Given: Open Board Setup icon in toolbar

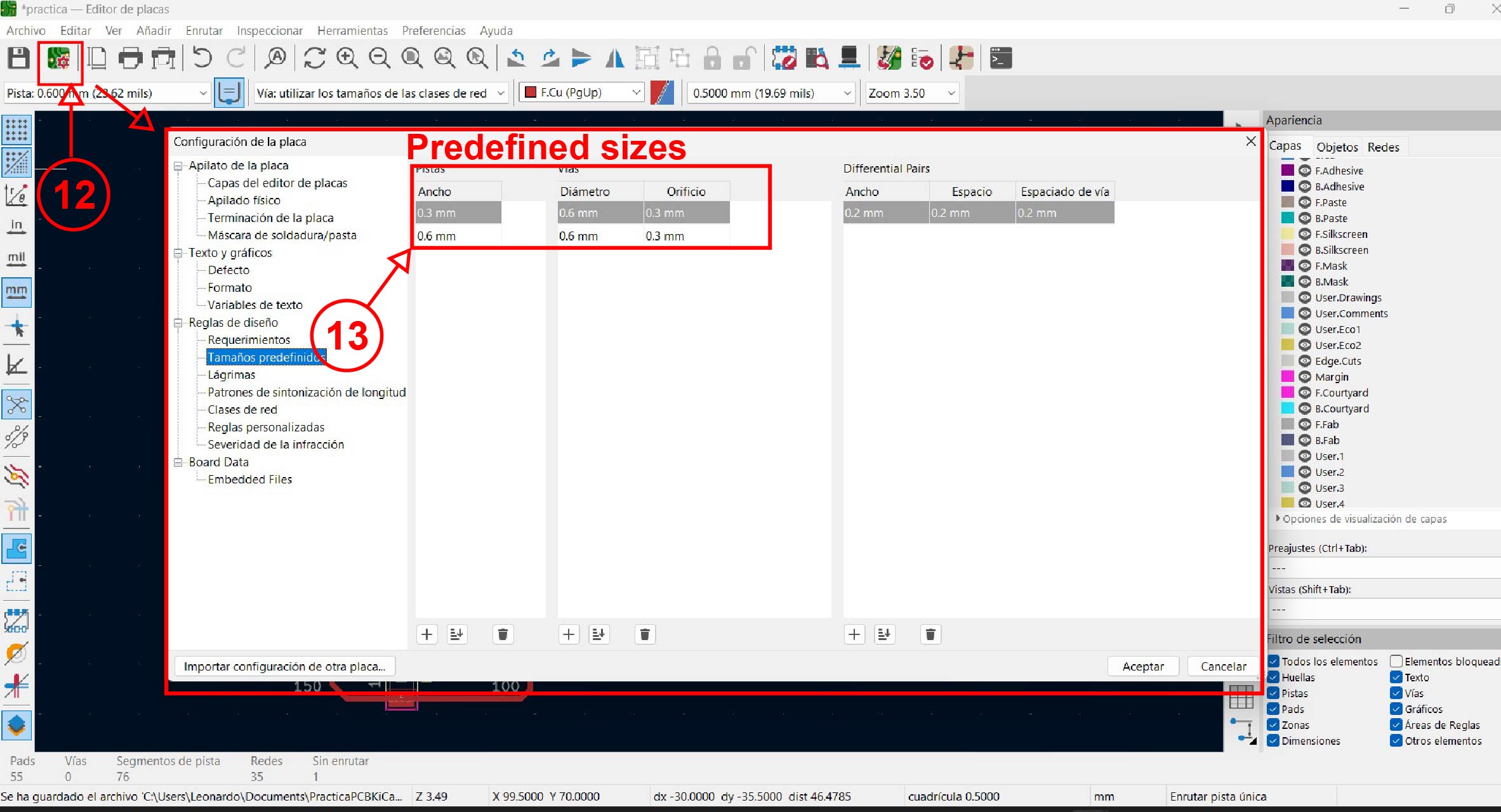Looking at the screenshot, I should (58, 59).
